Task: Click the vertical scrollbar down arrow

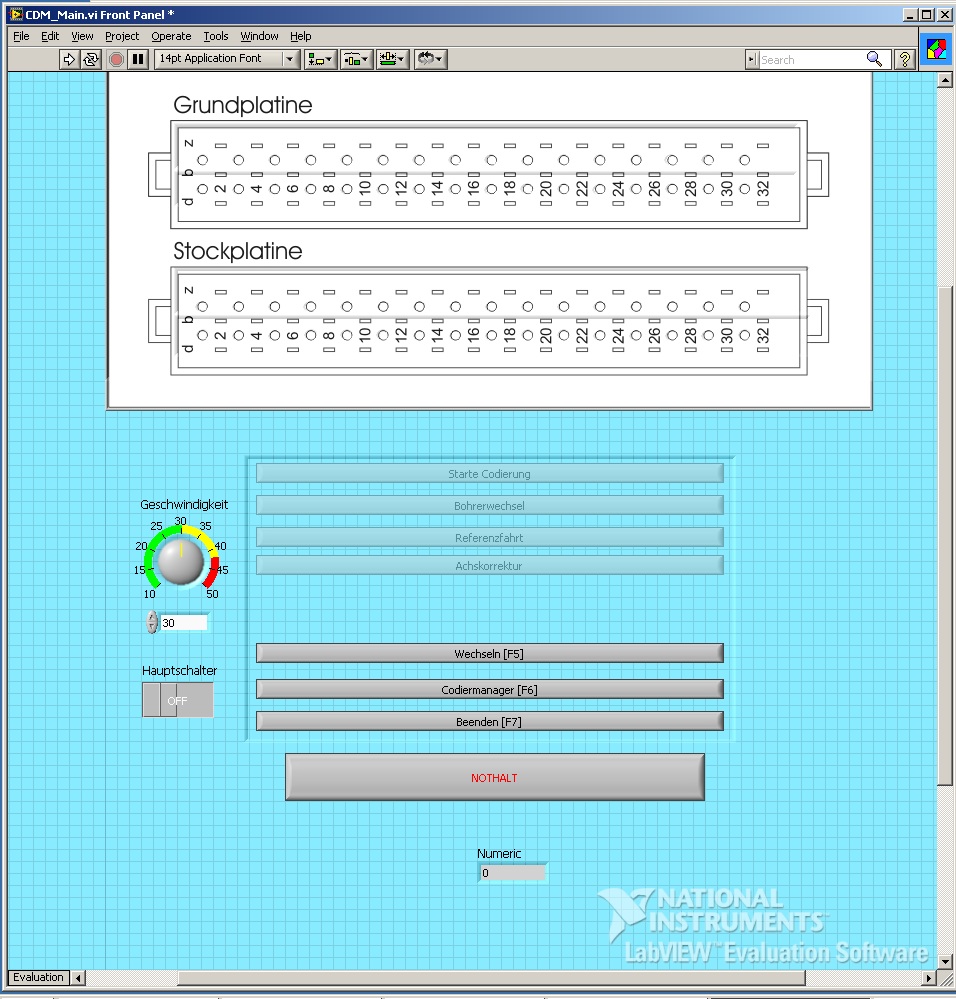Action: 945,961
